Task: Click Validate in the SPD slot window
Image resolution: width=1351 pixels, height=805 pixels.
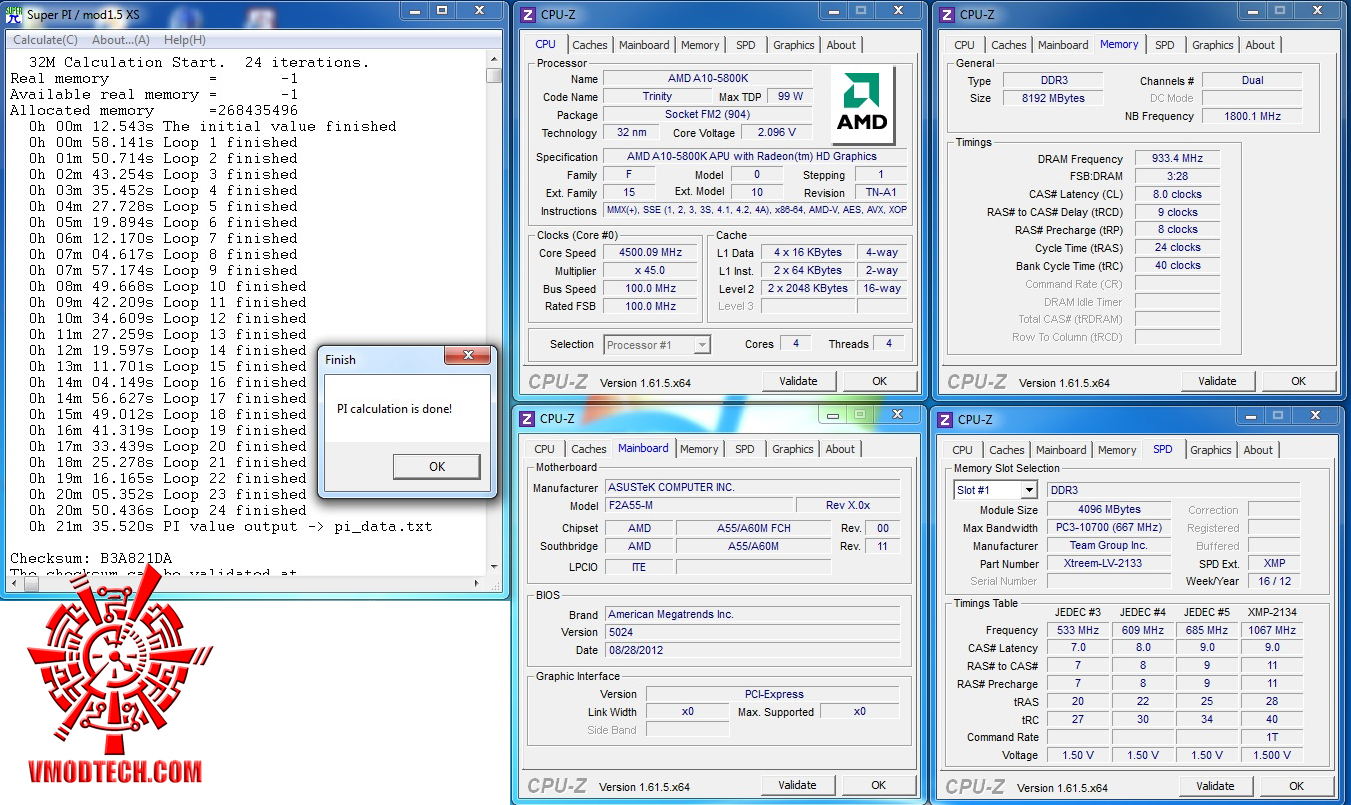Action: 1215,786
